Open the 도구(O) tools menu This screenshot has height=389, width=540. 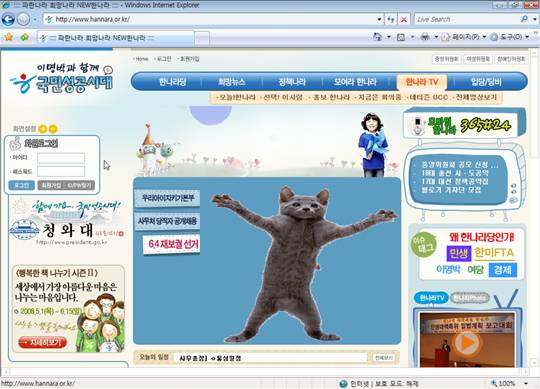pos(510,37)
